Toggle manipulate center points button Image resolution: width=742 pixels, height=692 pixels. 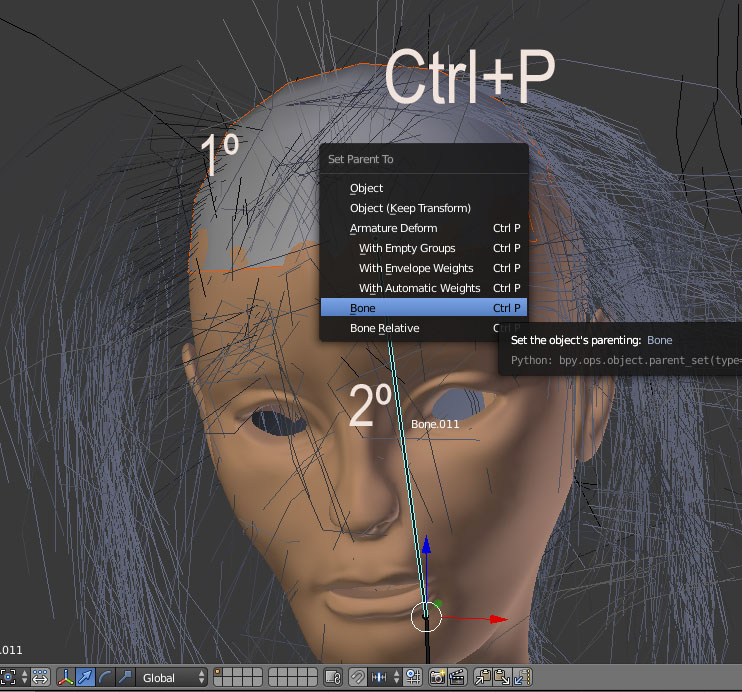click(x=40, y=678)
